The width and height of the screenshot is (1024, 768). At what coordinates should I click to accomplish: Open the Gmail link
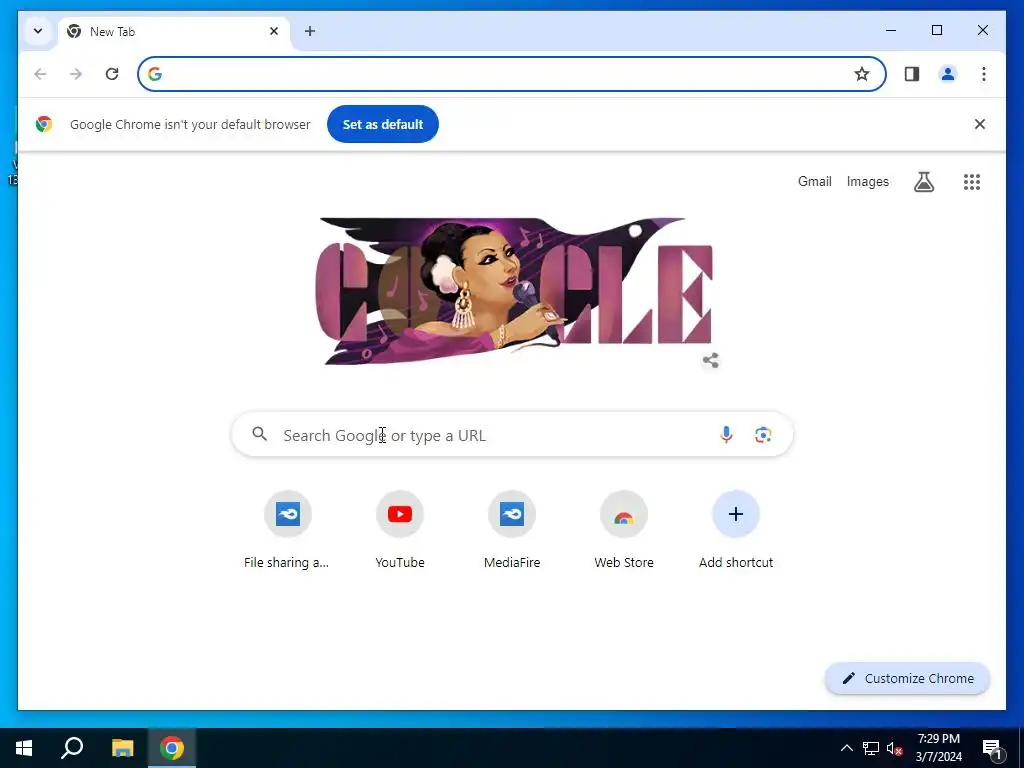814,182
